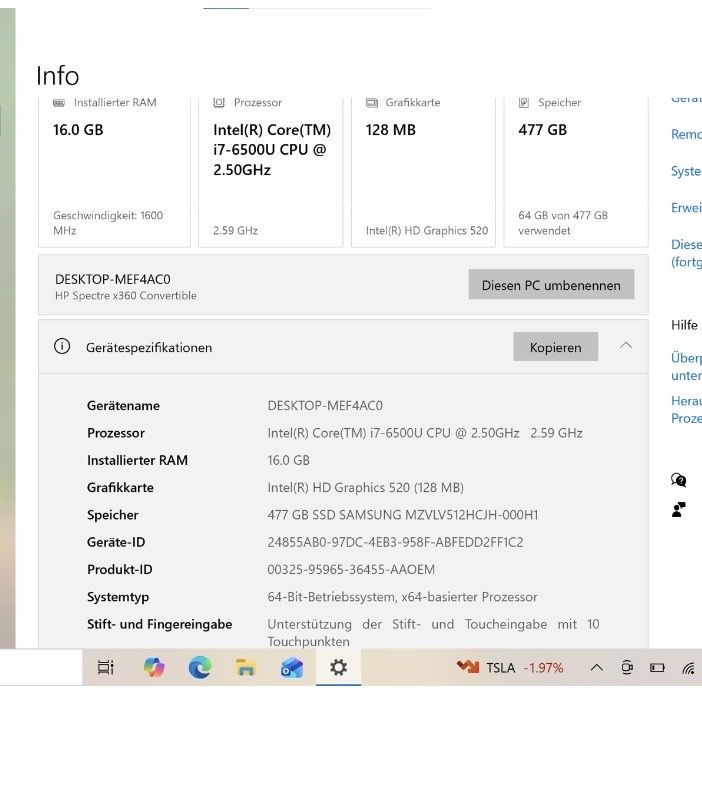Image resolution: width=702 pixels, height=785 pixels.
Task: Click the Meet Now camera tray icon
Action: point(627,667)
